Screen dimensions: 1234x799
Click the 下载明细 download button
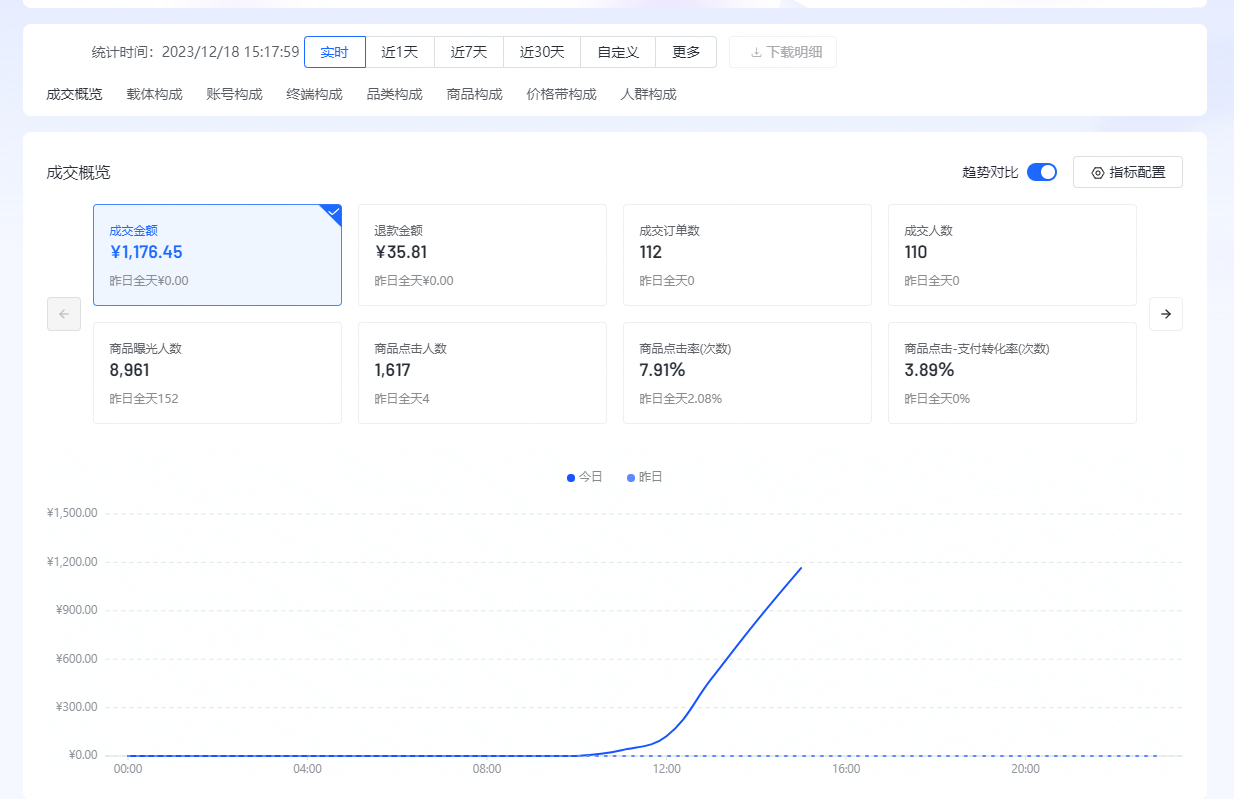point(783,52)
